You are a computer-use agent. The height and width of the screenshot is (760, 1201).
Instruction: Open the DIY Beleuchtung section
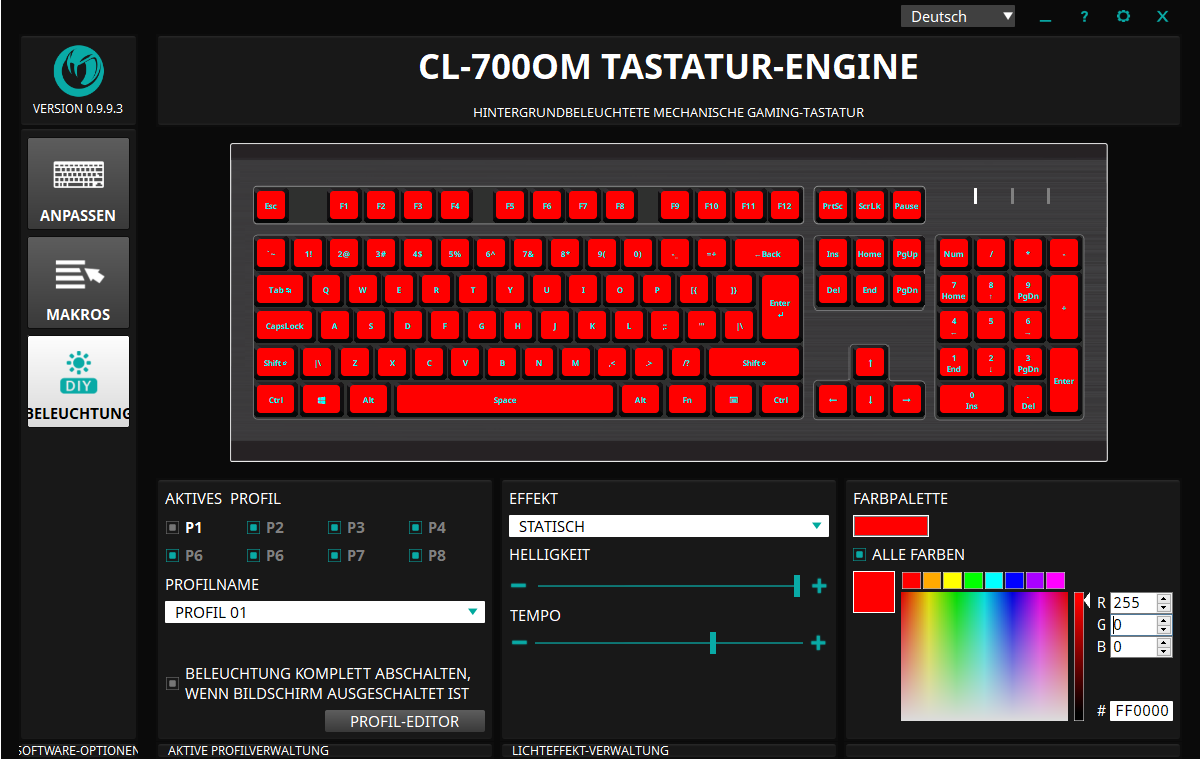click(78, 382)
